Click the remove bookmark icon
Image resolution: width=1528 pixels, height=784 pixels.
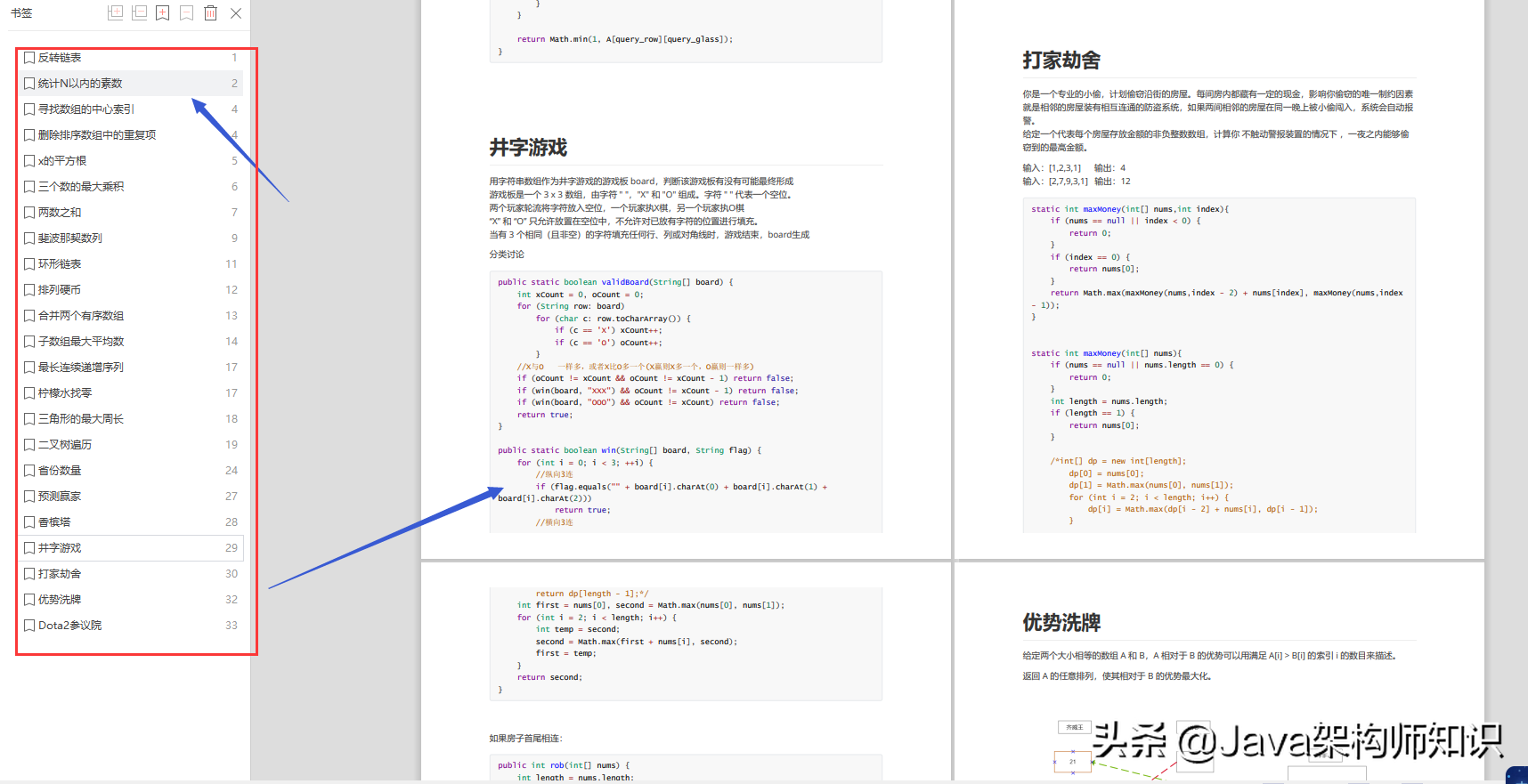tap(186, 12)
